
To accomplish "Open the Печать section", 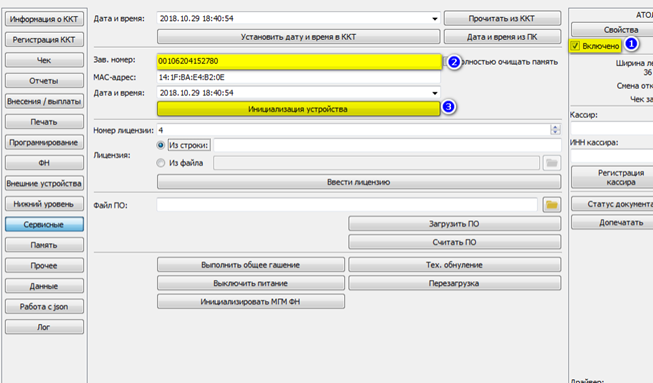I will click(x=44, y=122).
